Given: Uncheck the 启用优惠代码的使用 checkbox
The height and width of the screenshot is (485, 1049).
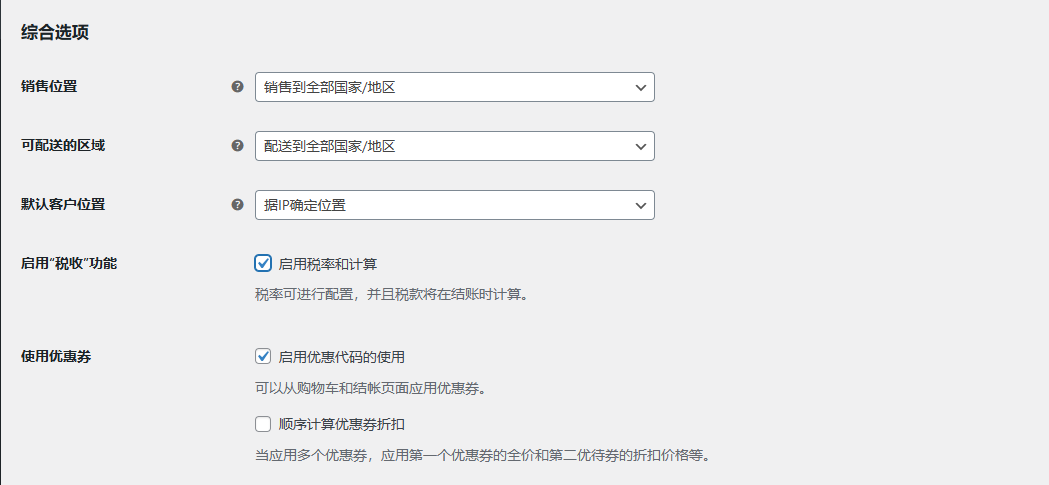Looking at the screenshot, I should 263,356.
